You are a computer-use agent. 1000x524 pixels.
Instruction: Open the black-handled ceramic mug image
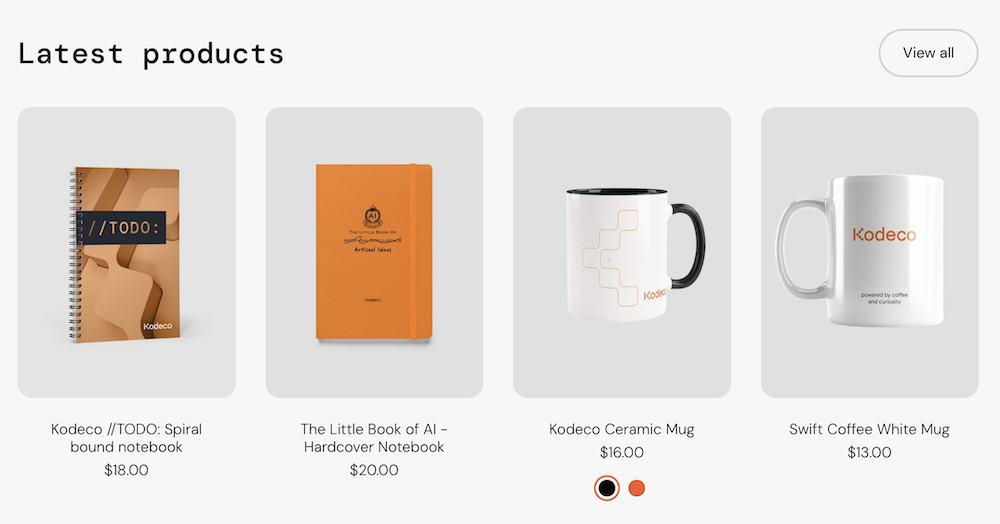[x=622, y=252]
